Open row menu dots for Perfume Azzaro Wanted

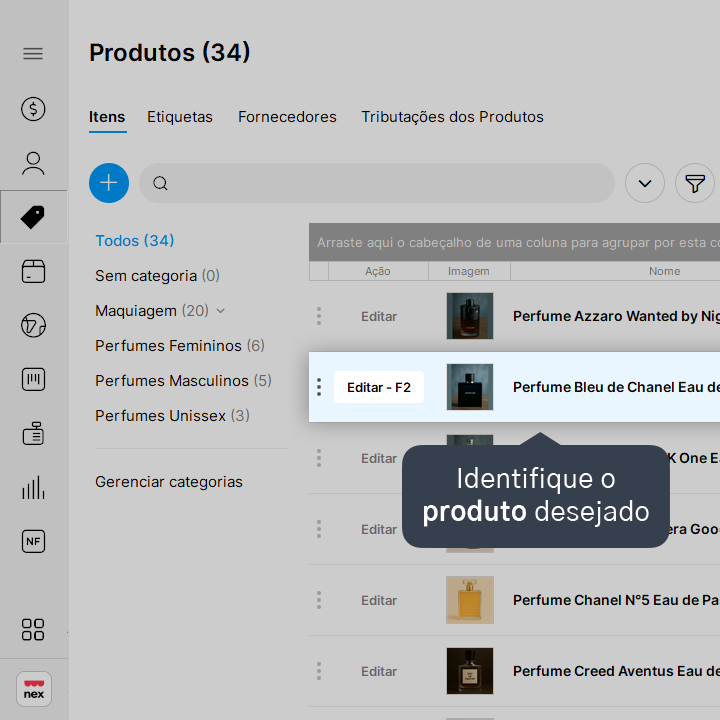(319, 316)
